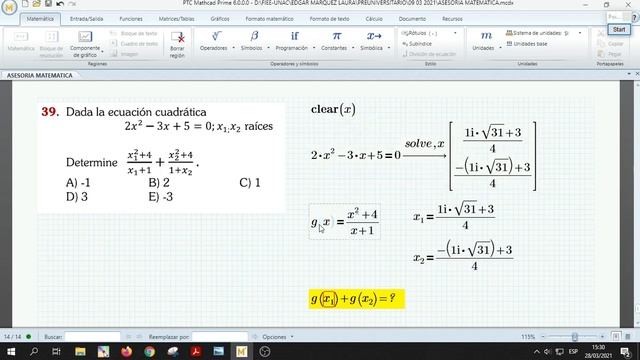Click the Undo arrow icon
This screenshot has height=360, width=640.
(60, 4)
